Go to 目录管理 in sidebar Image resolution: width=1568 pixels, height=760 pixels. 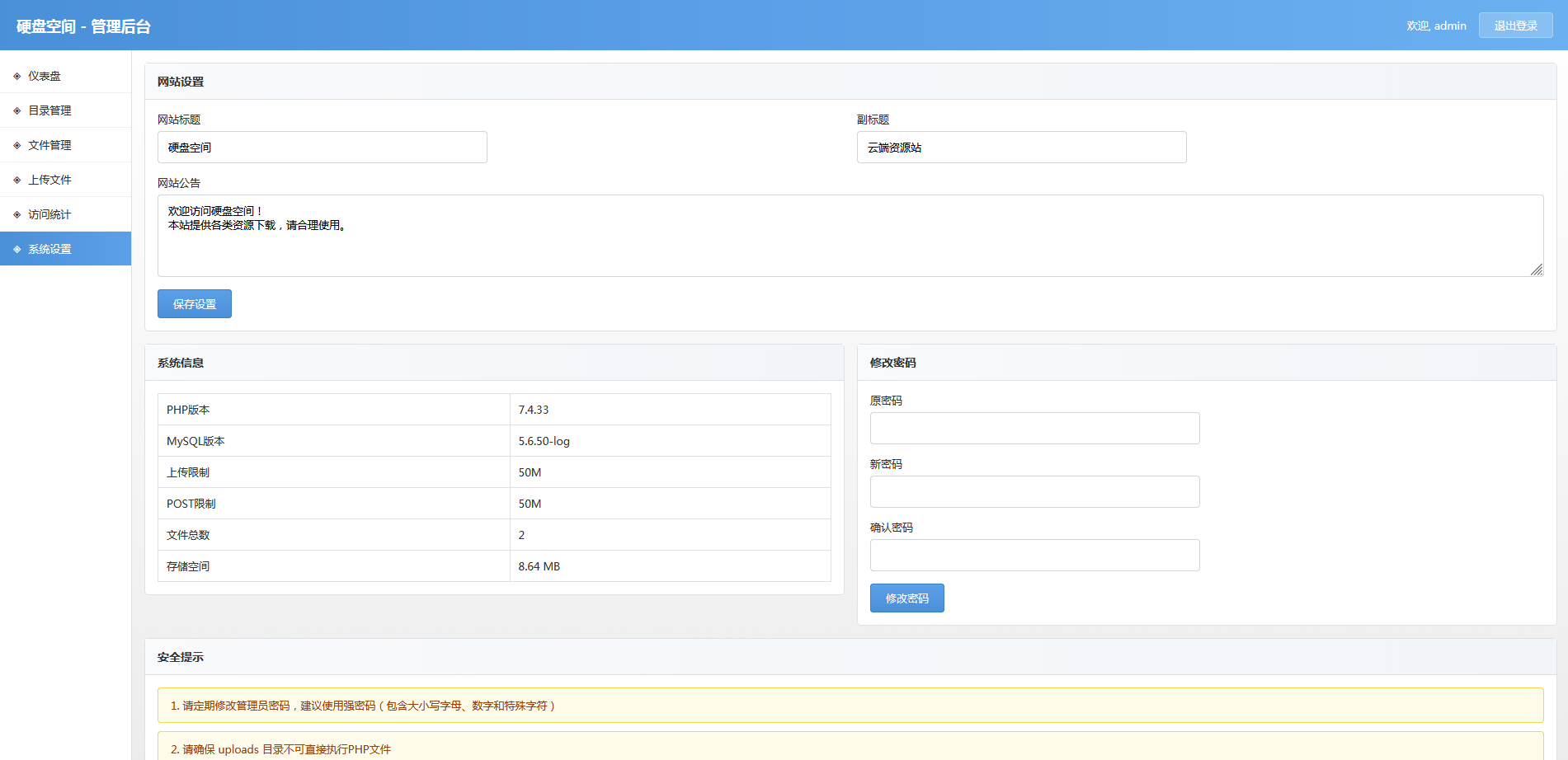49,110
